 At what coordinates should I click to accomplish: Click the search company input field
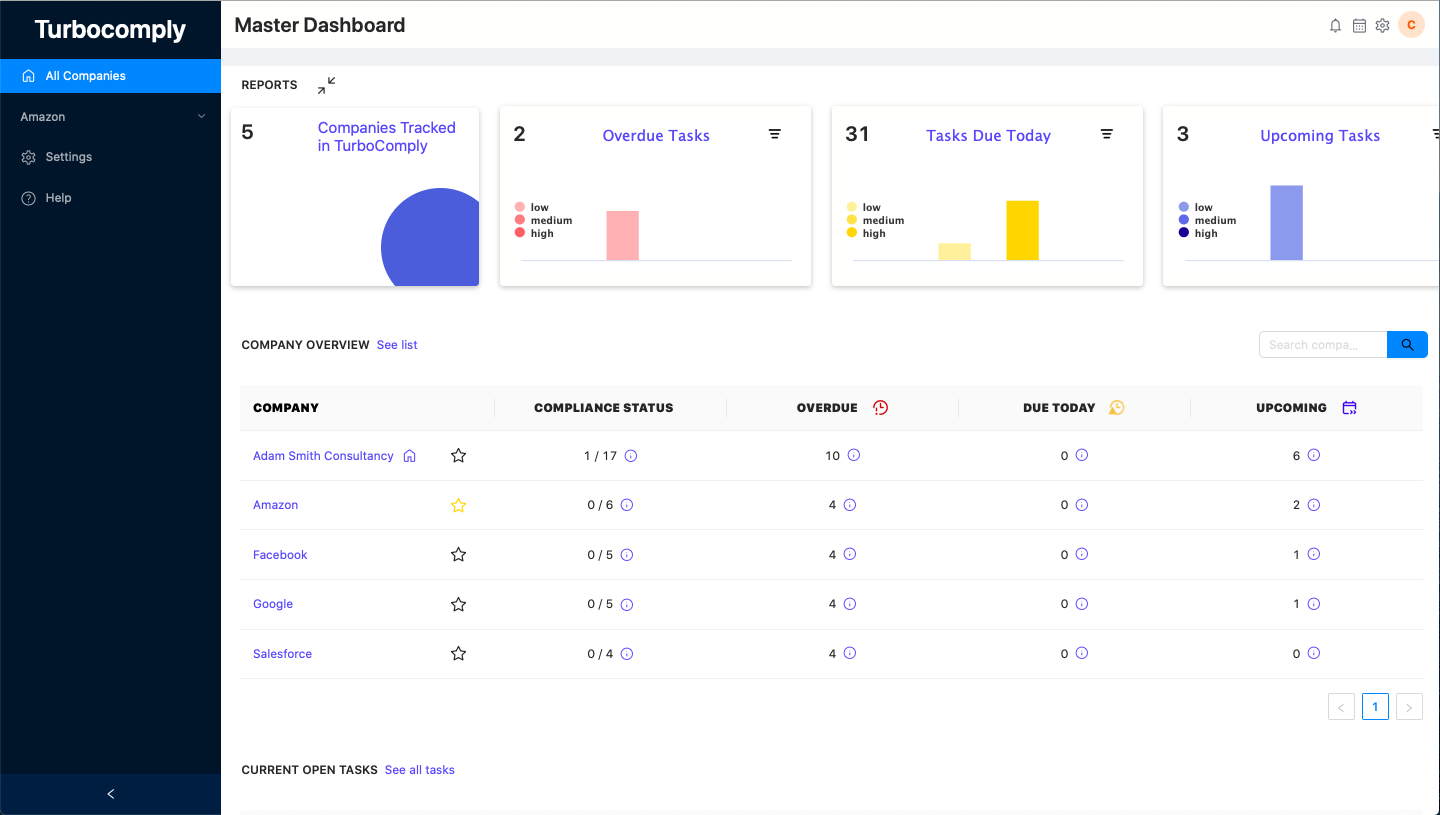1323,345
